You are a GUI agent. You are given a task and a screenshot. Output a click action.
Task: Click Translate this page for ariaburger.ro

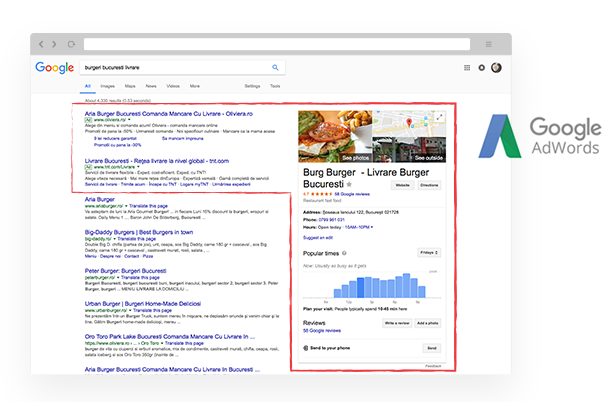click(148, 206)
